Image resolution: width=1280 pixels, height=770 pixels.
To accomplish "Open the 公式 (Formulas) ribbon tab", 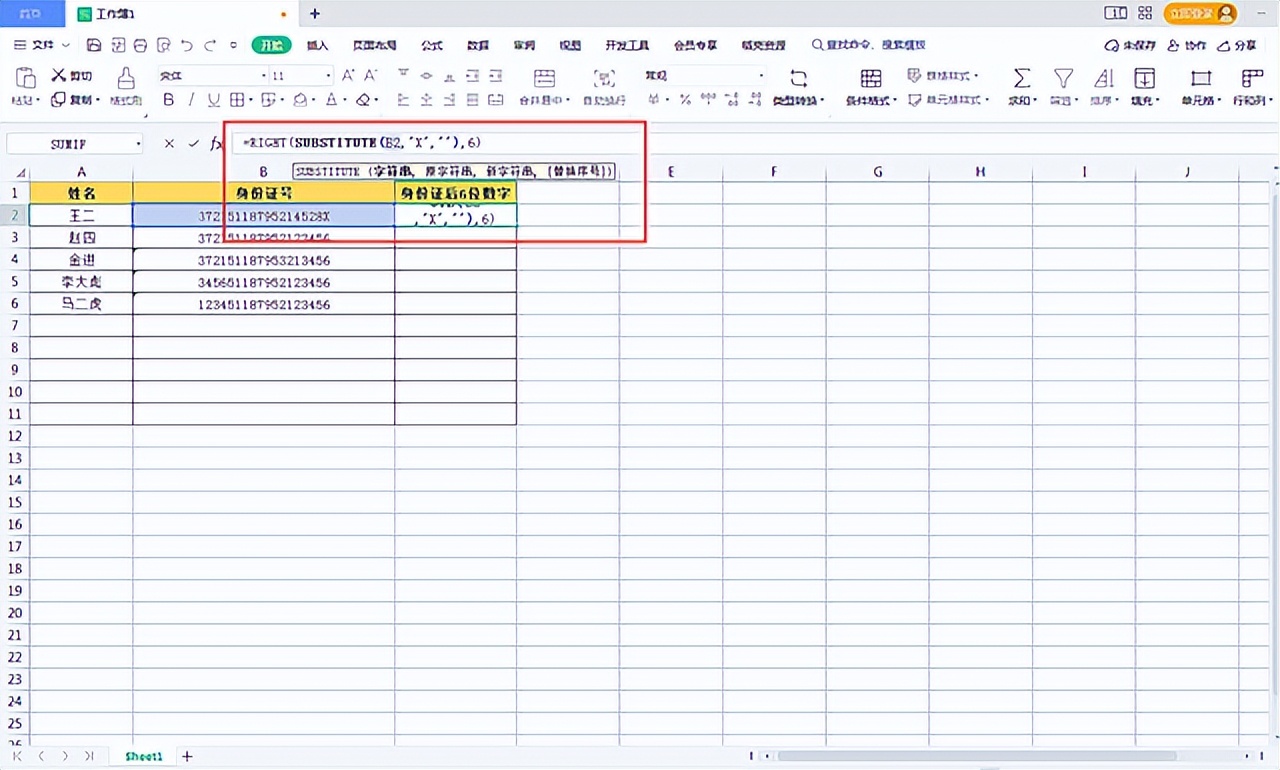I will (432, 45).
